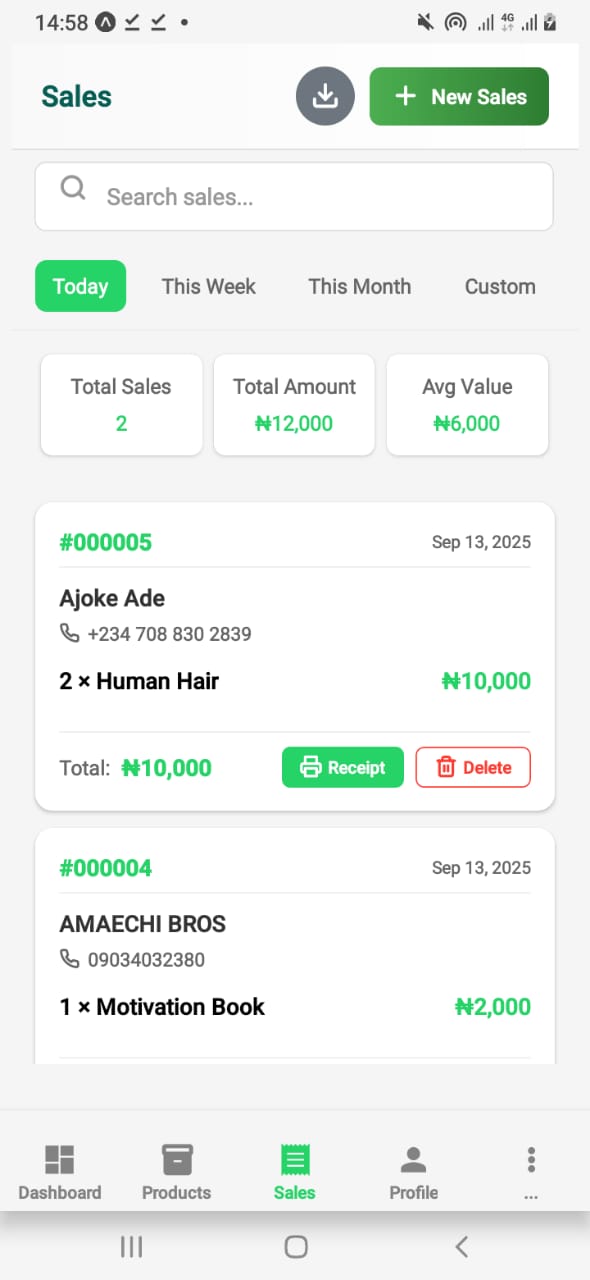Open the three-dot overflow menu
Image resolution: width=590 pixels, height=1280 pixels.
(x=531, y=1157)
